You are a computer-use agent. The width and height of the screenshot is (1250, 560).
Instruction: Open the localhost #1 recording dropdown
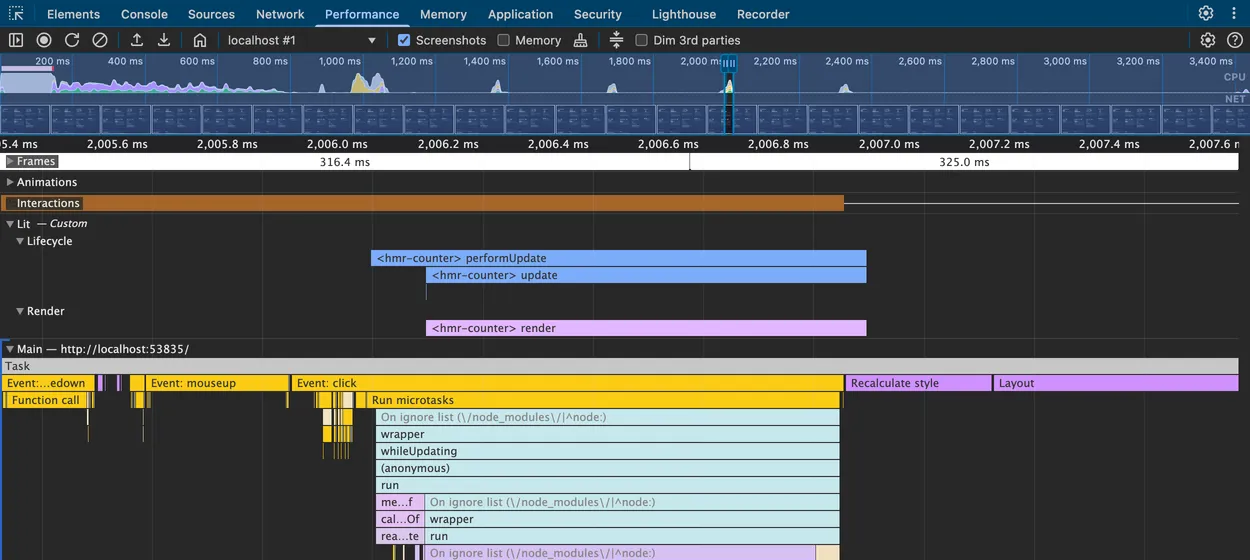[301, 40]
